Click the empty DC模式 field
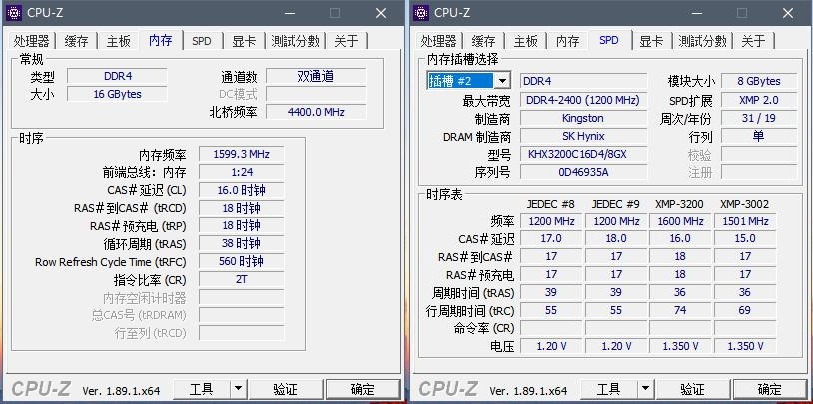 point(316,94)
